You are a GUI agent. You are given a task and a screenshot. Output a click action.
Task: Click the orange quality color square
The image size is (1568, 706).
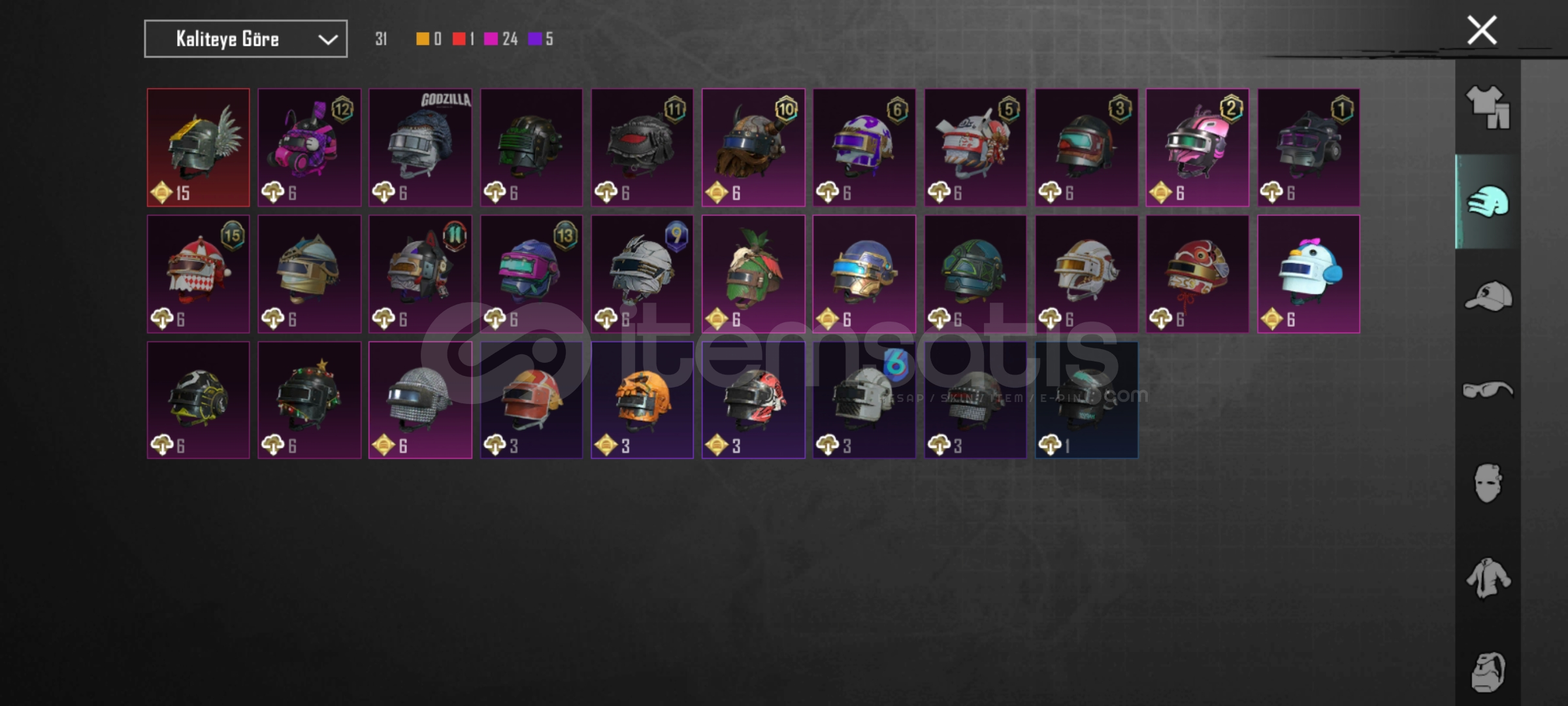pyautogui.click(x=423, y=39)
